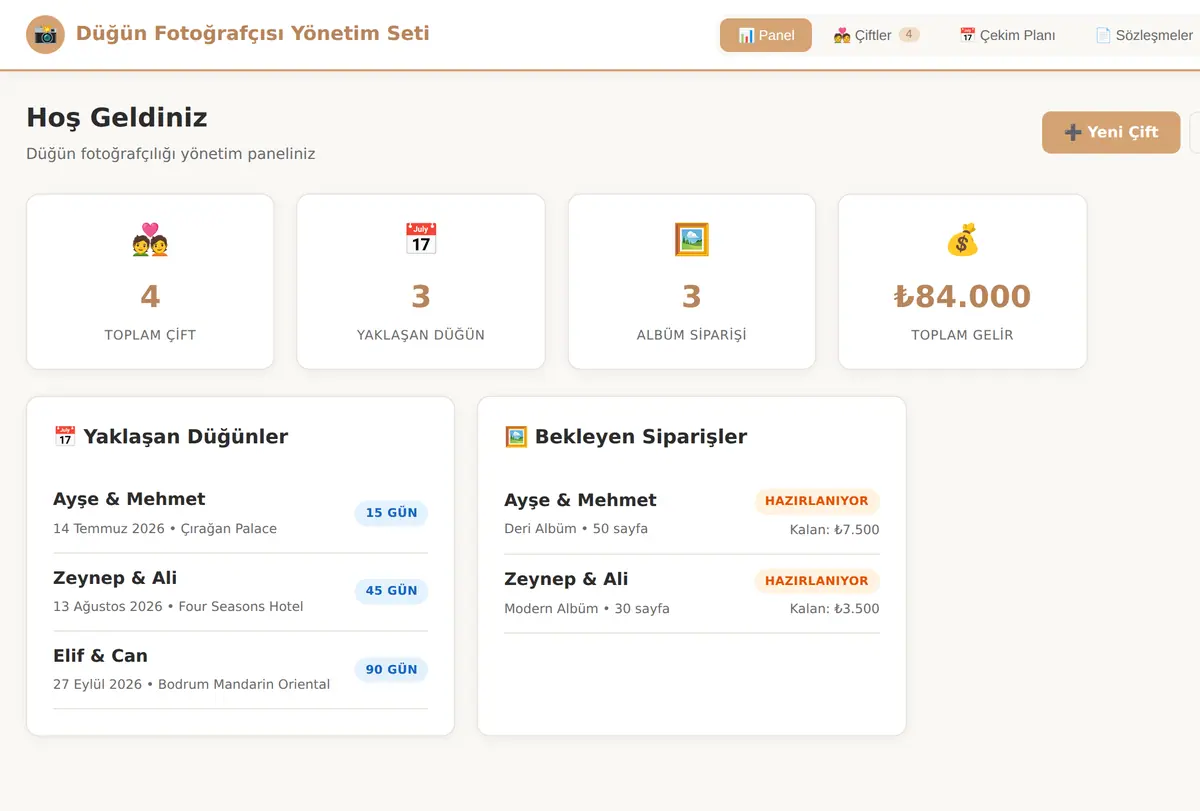This screenshot has height=811, width=1200.
Task: Click the '14 Temmuz 2026 • Çırağan Palace' text
Action: pyautogui.click(x=165, y=528)
